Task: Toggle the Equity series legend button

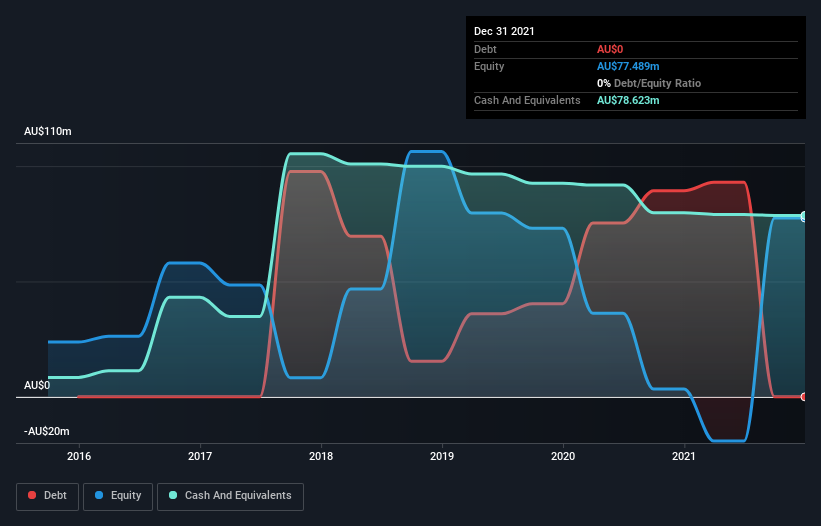Action: (x=118, y=496)
